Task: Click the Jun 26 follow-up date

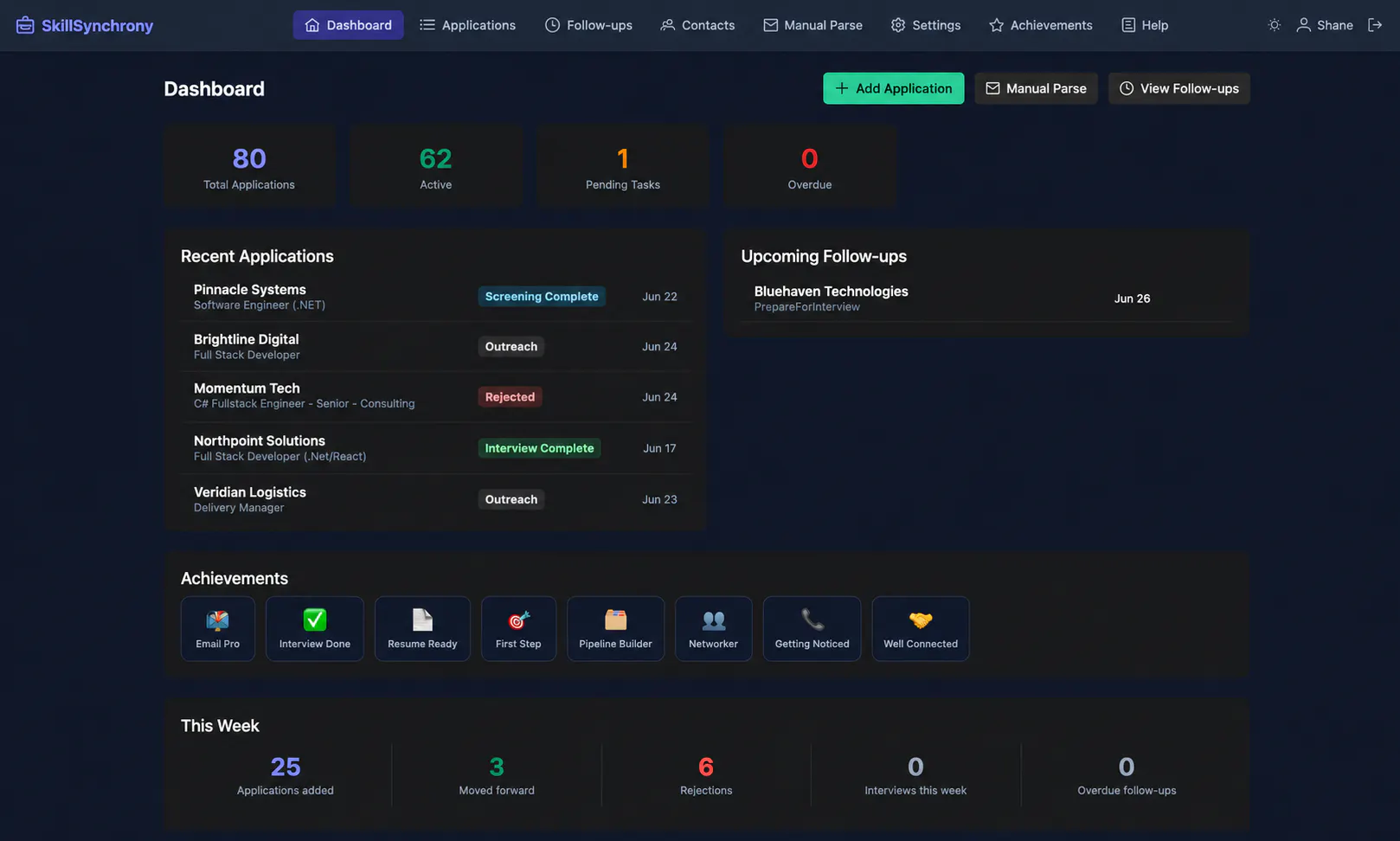Action: tap(1132, 299)
